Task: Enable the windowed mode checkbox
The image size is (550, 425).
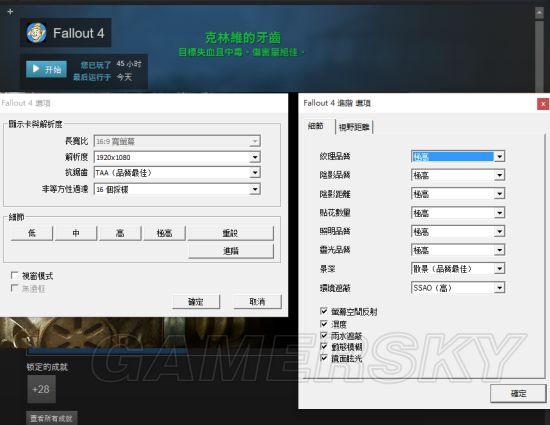Action: pyautogui.click(x=14, y=275)
